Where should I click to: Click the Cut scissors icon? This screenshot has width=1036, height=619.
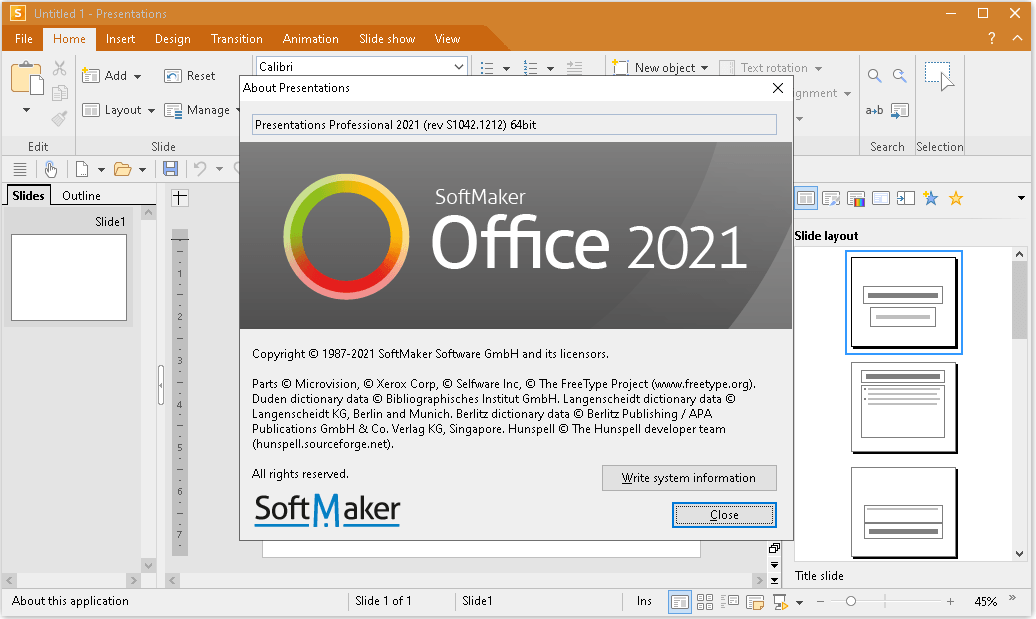tap(59, 69)
